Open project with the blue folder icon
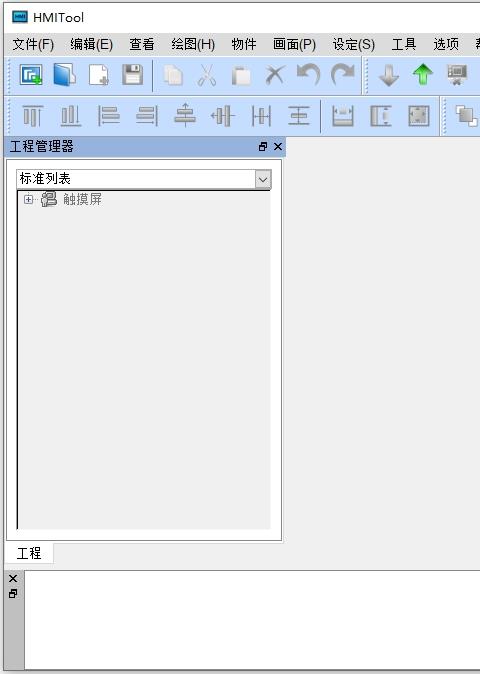Image resolution: width=480 pixels, height=674 pixels. click(65, 75)
